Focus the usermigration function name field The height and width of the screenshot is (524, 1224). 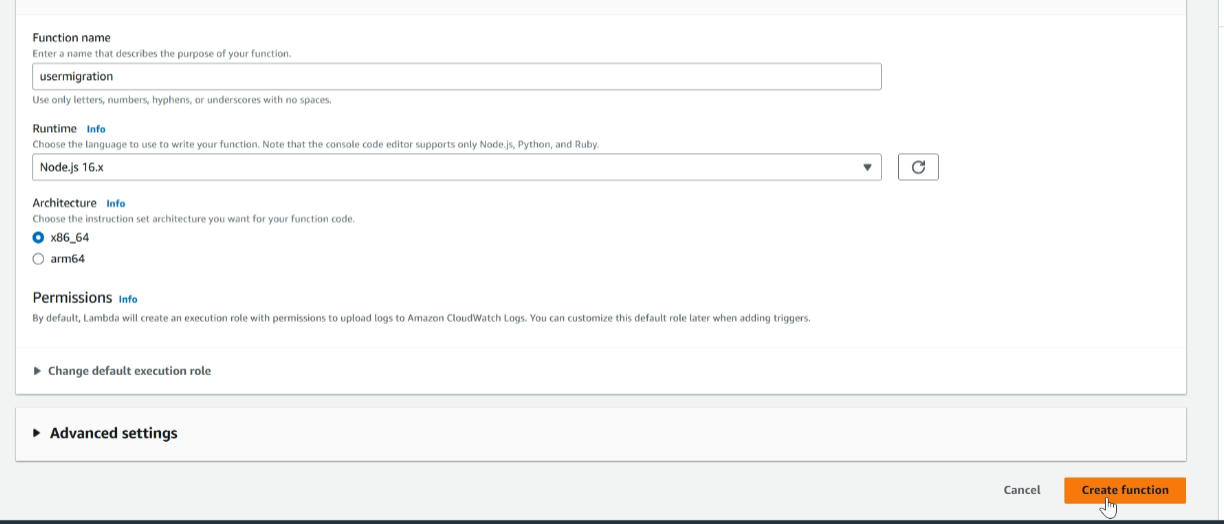(x=457, y=76)
